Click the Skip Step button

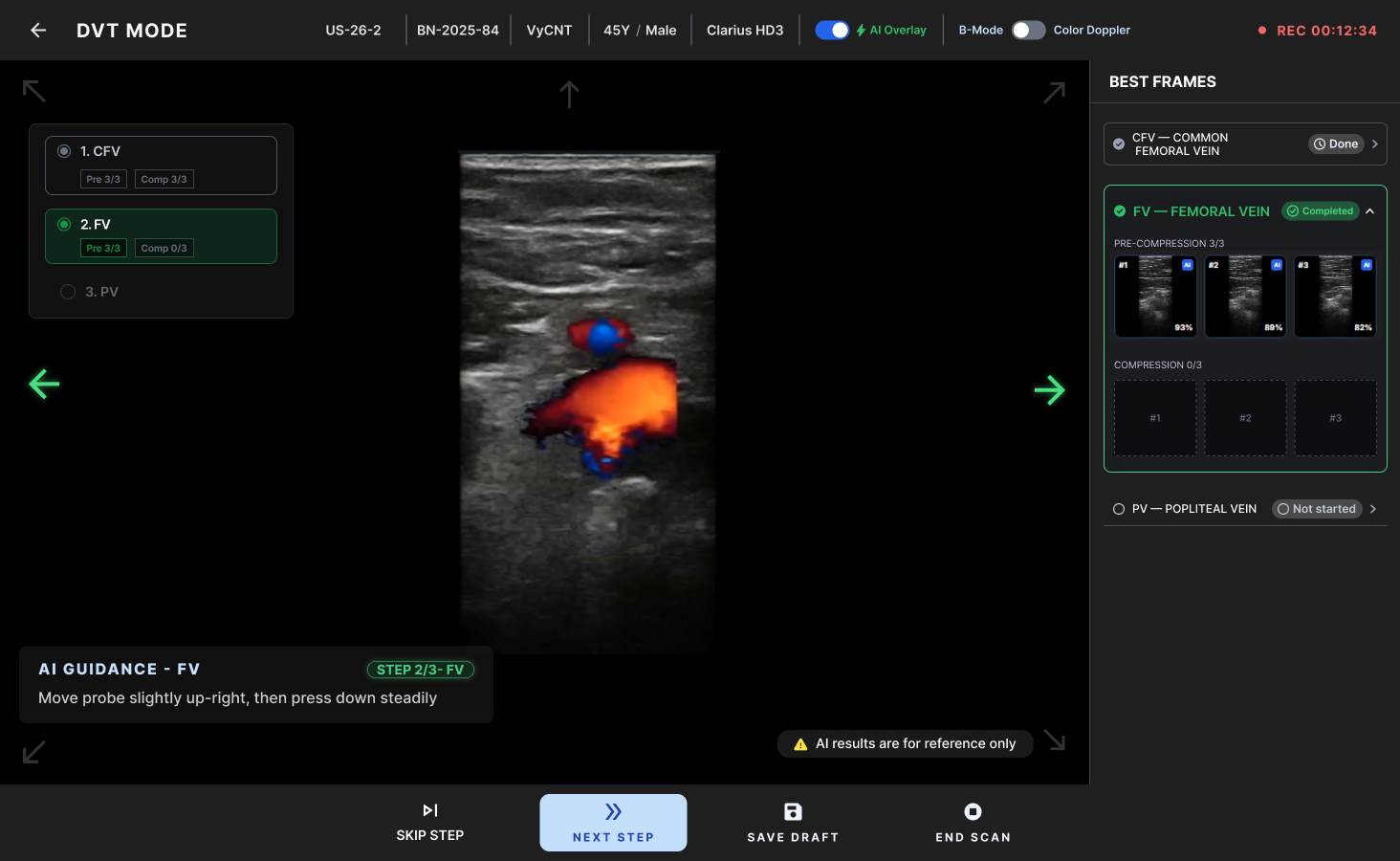(x=430, y=823)
